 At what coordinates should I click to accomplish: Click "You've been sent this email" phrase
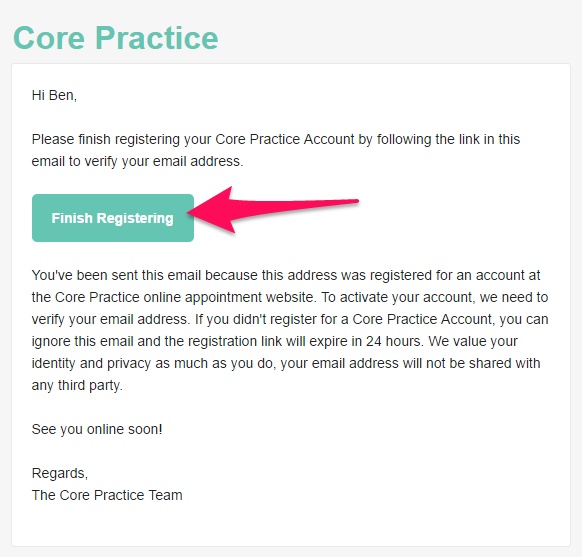[x=116, y=275]
